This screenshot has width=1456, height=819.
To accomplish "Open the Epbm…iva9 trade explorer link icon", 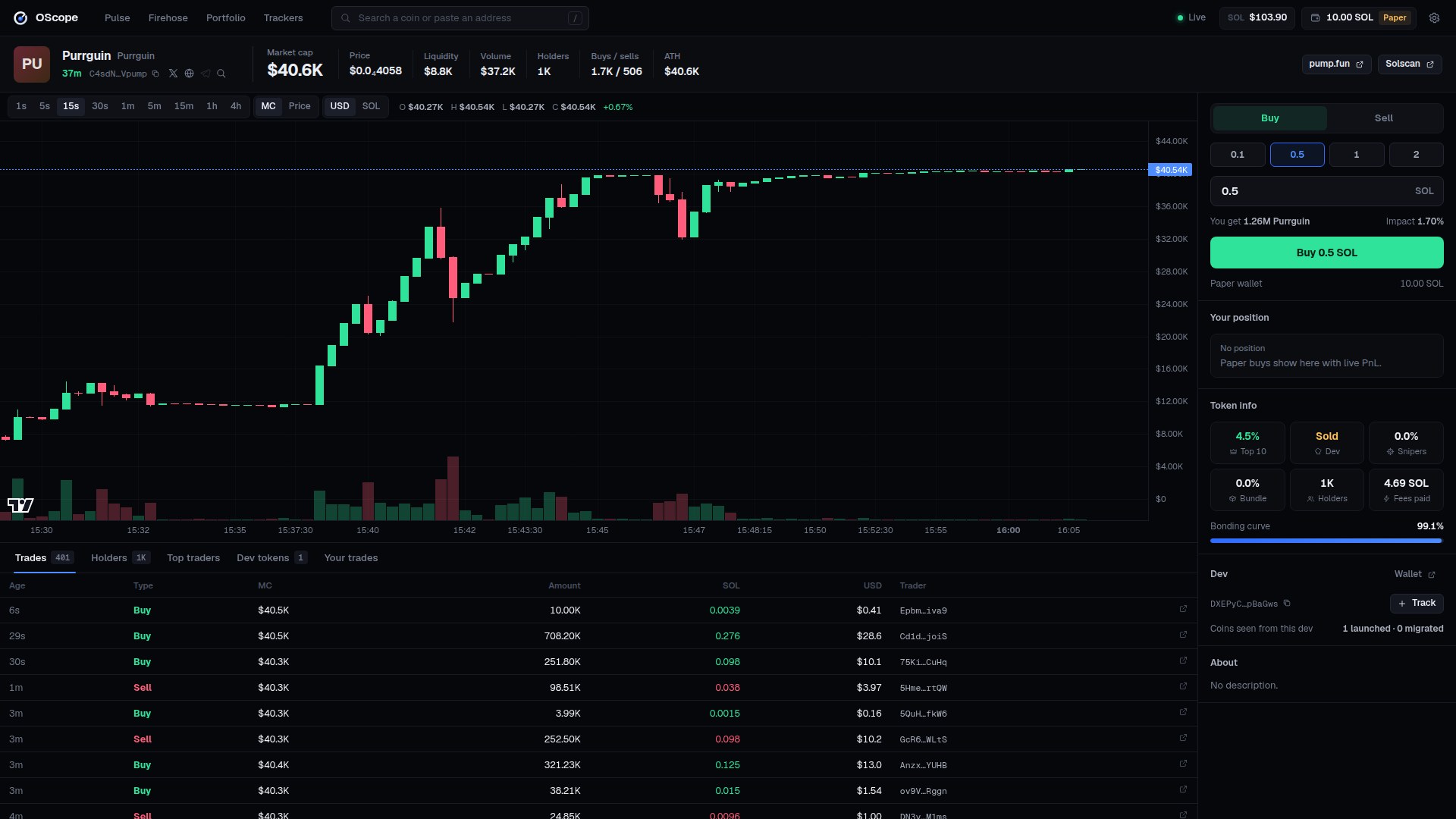I will [1183, 609].
